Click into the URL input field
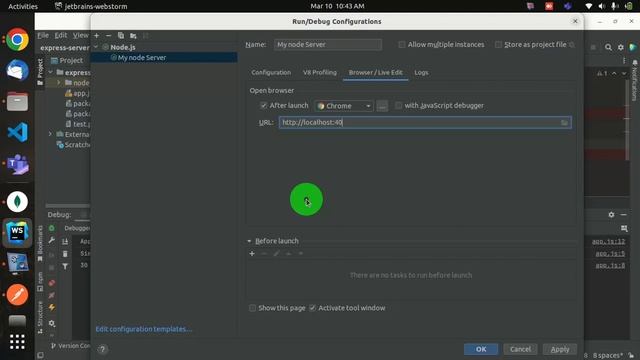 point(425,122)
